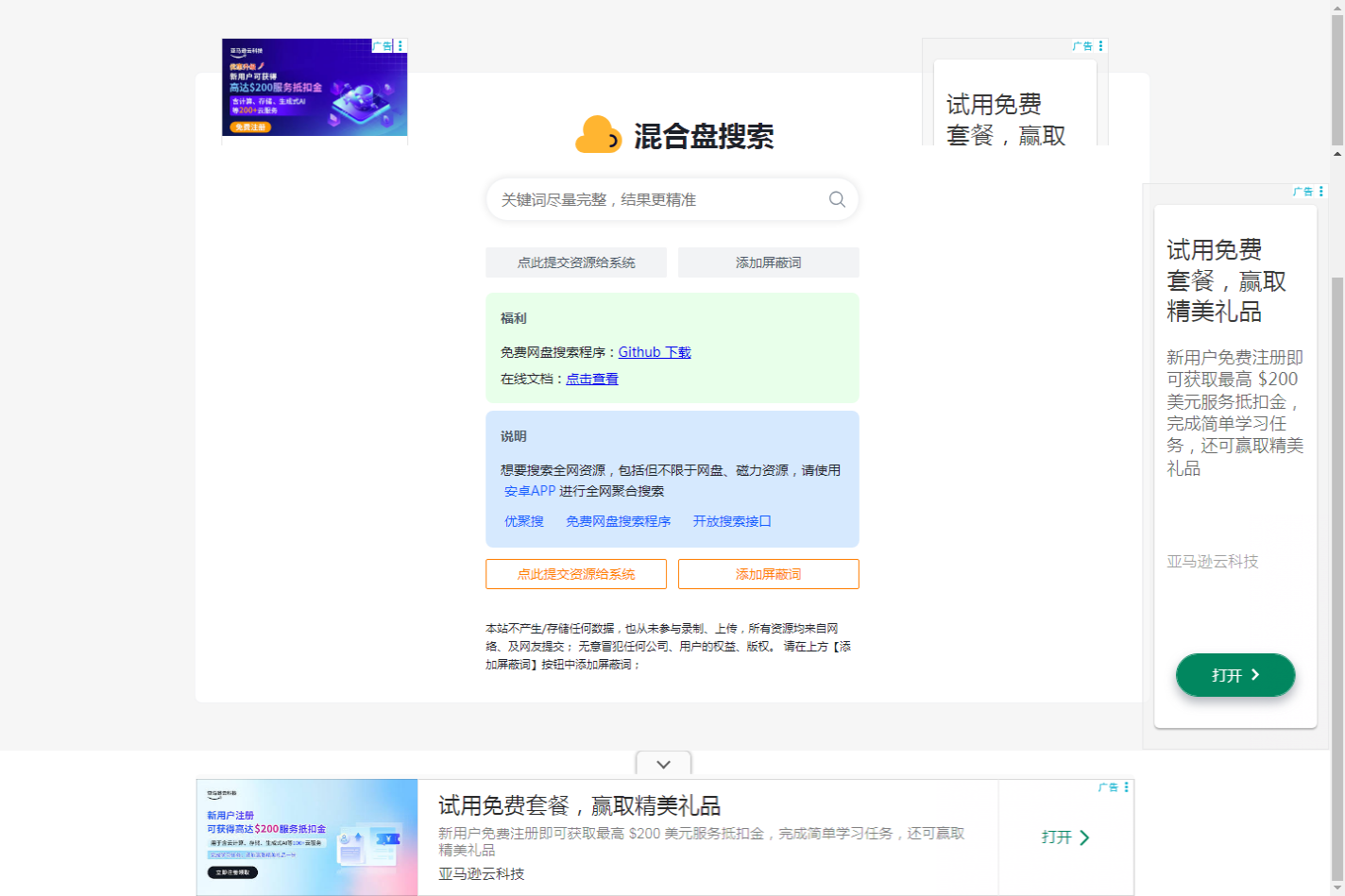The image size is (1345, 896).
Task: Open the Github 下载 link
Action: point(655,351)
